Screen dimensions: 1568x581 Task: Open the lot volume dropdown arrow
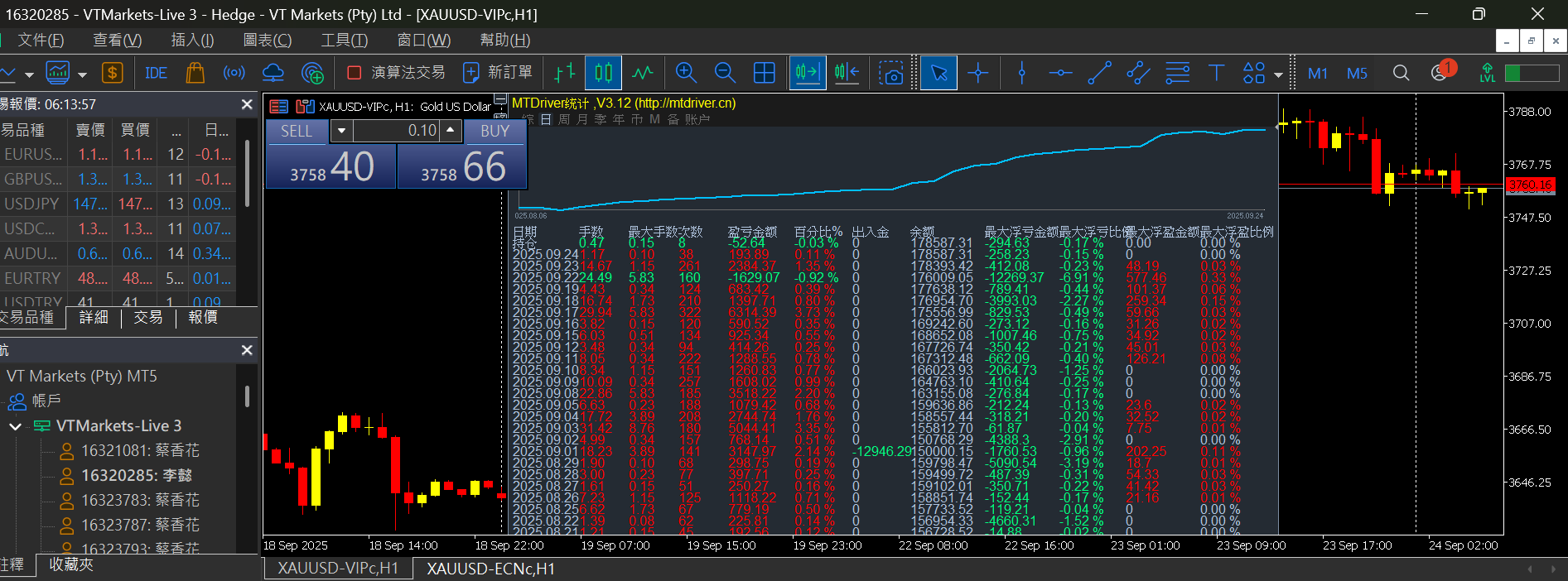(341, 131)
